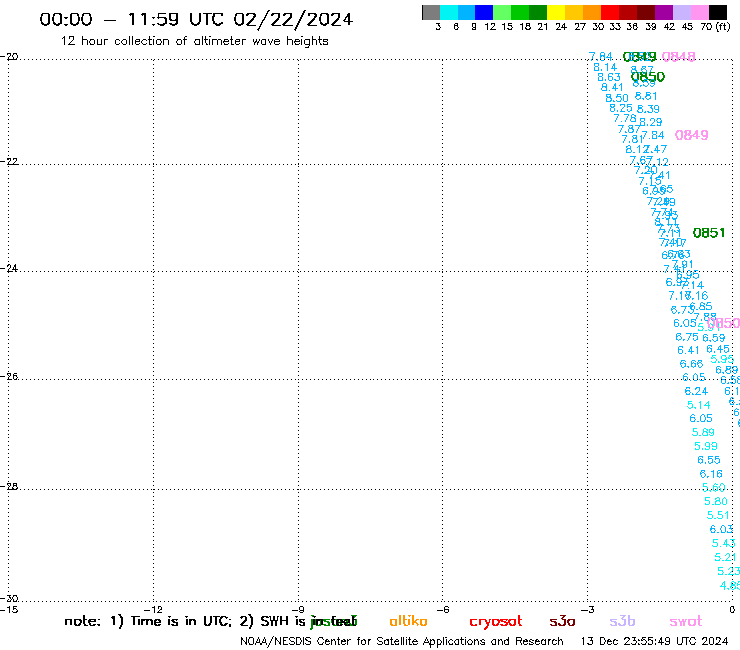Select the pink 'swot' satellite label
The height and width of the screenshot is (650, 740).
pos(685,621)
